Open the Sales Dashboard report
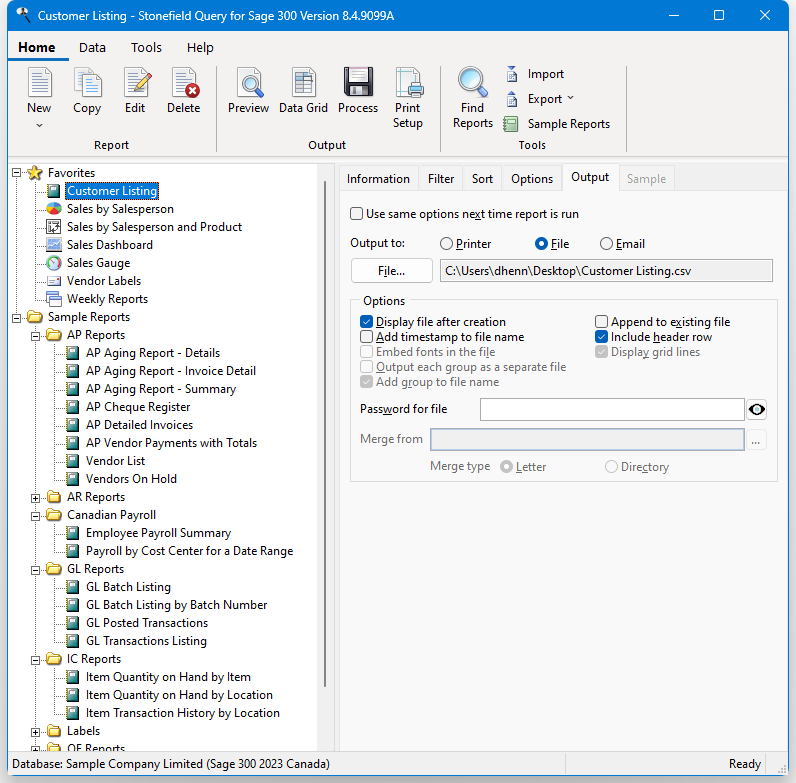 (x=110, y=245)
